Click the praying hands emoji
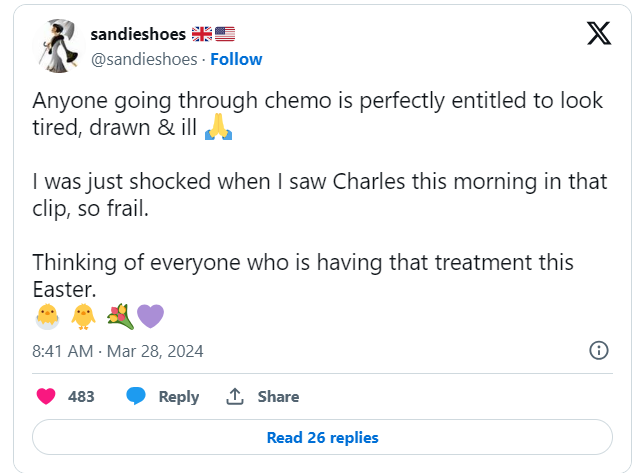 pyautogui.click(x=218, y=128)
